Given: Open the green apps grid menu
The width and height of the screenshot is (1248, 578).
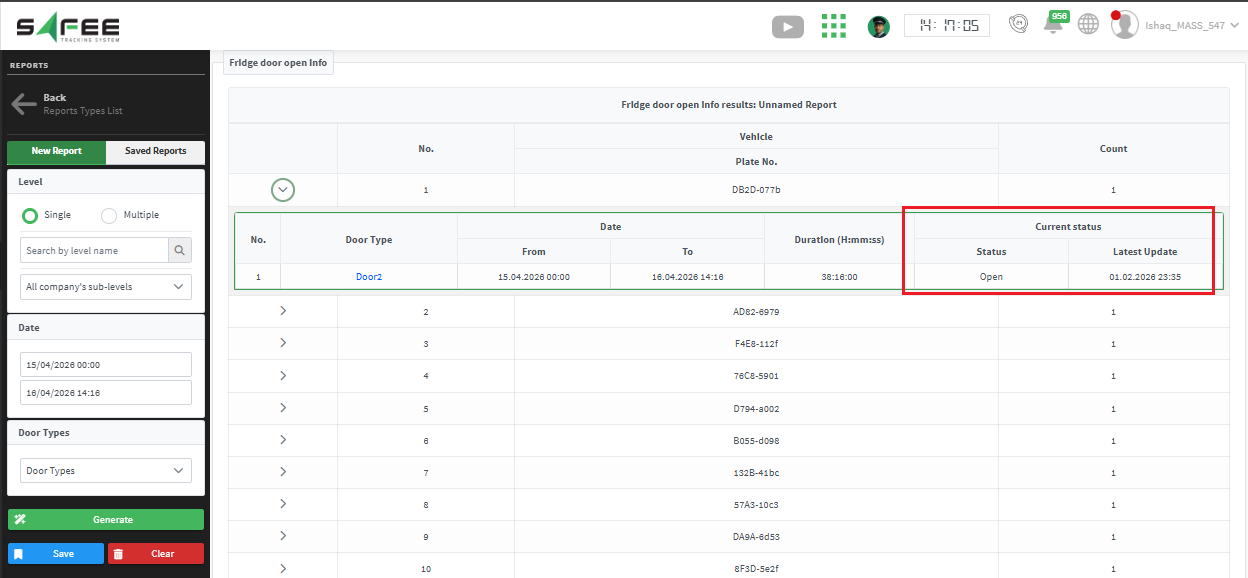Looking at the screenshot, I should [x=833, y=26].
